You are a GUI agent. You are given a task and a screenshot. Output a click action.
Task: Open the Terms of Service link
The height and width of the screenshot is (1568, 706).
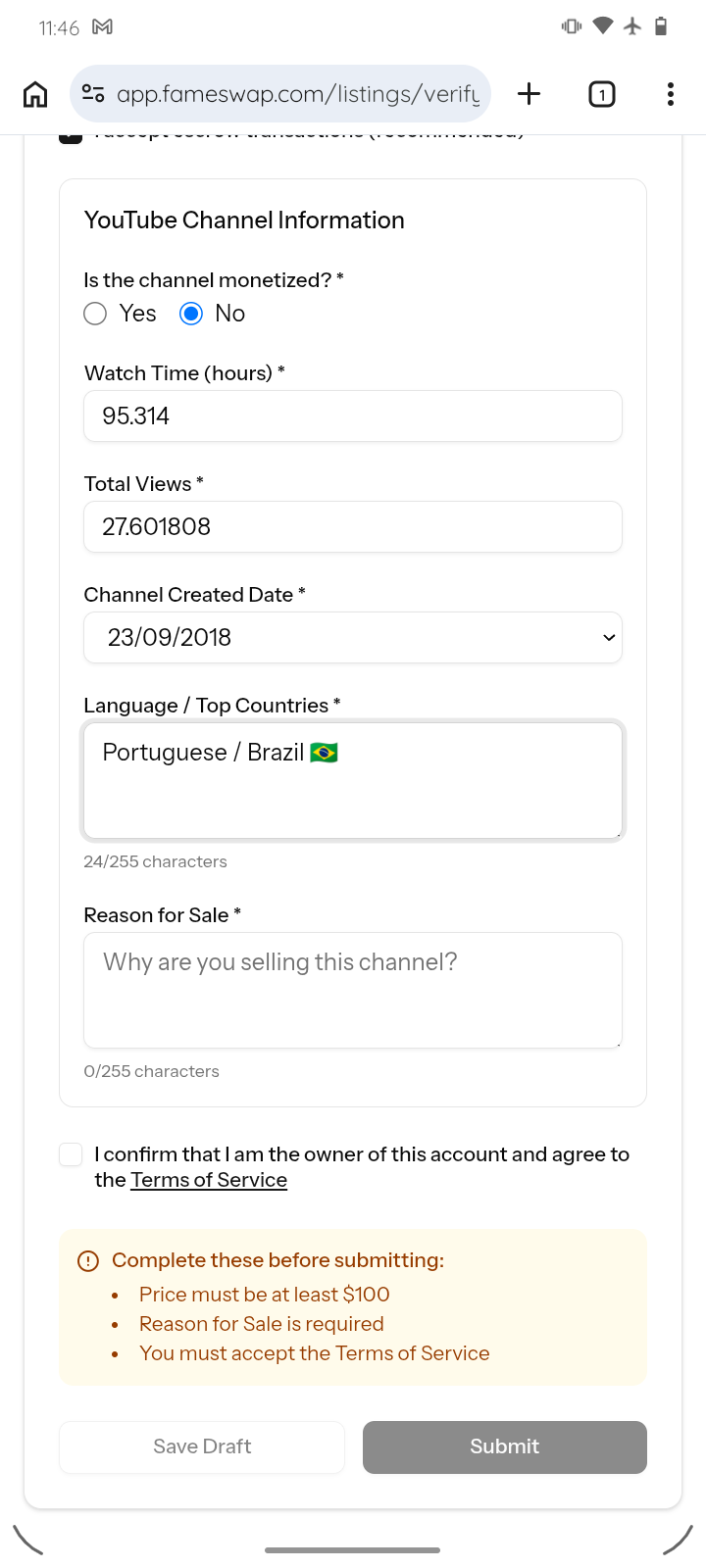click(x=209, y=1180)
